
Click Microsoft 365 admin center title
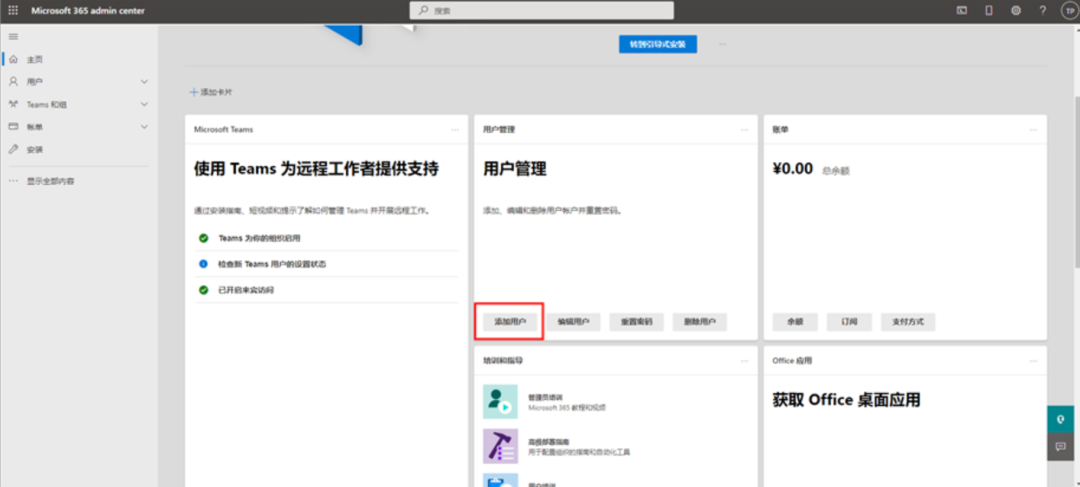[88, 10]
